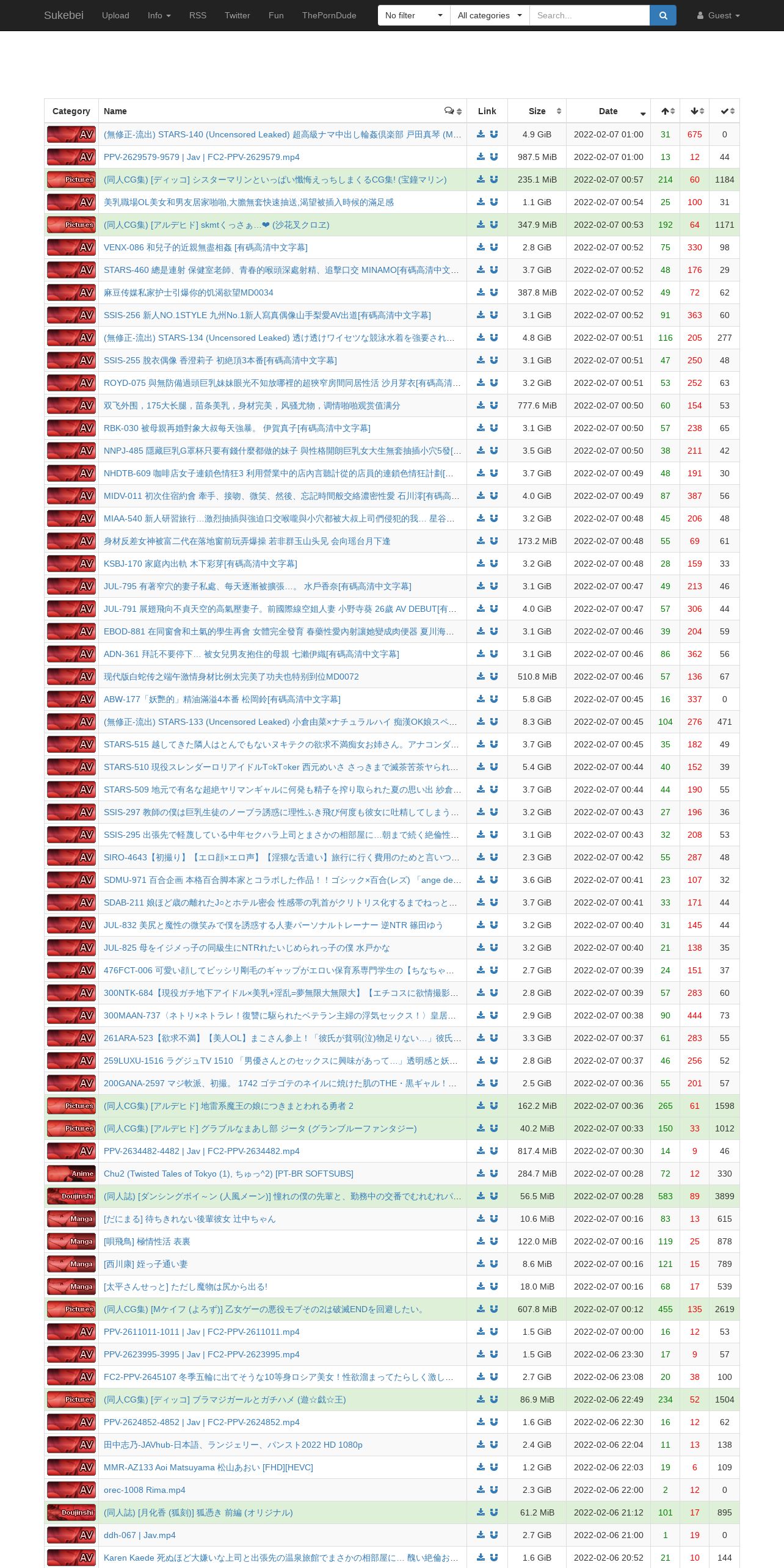Select size value 284.7 MiB
The image size is (784, 1568).
pos(537,1174)
